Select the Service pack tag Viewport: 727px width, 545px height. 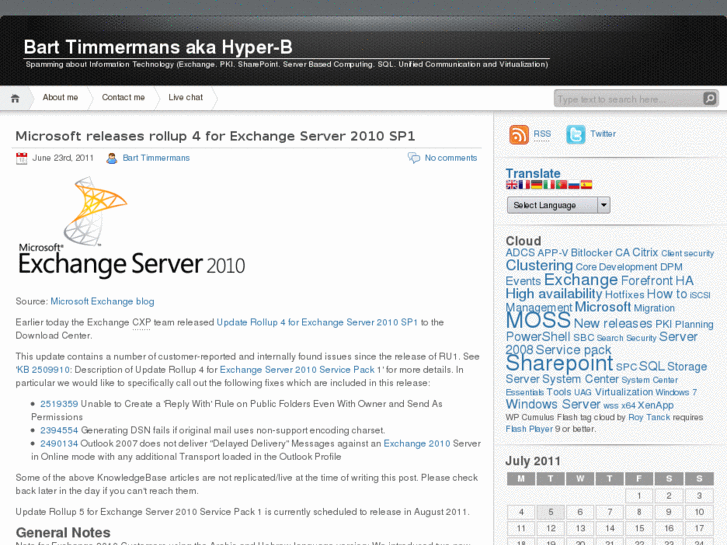(574, 350)
